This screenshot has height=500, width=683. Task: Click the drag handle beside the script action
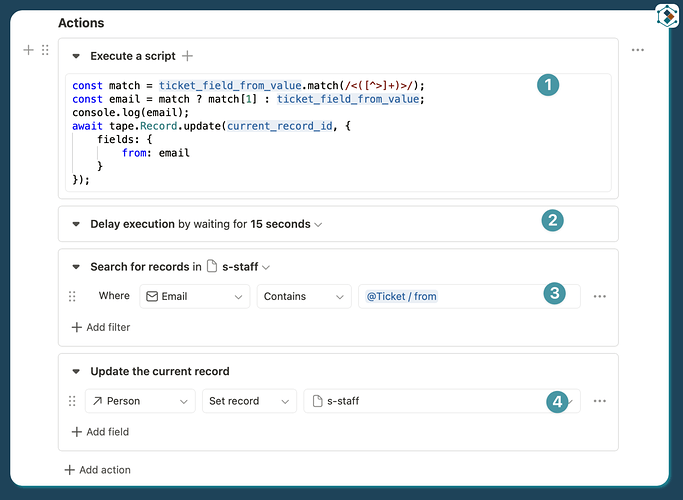point(45,50)
